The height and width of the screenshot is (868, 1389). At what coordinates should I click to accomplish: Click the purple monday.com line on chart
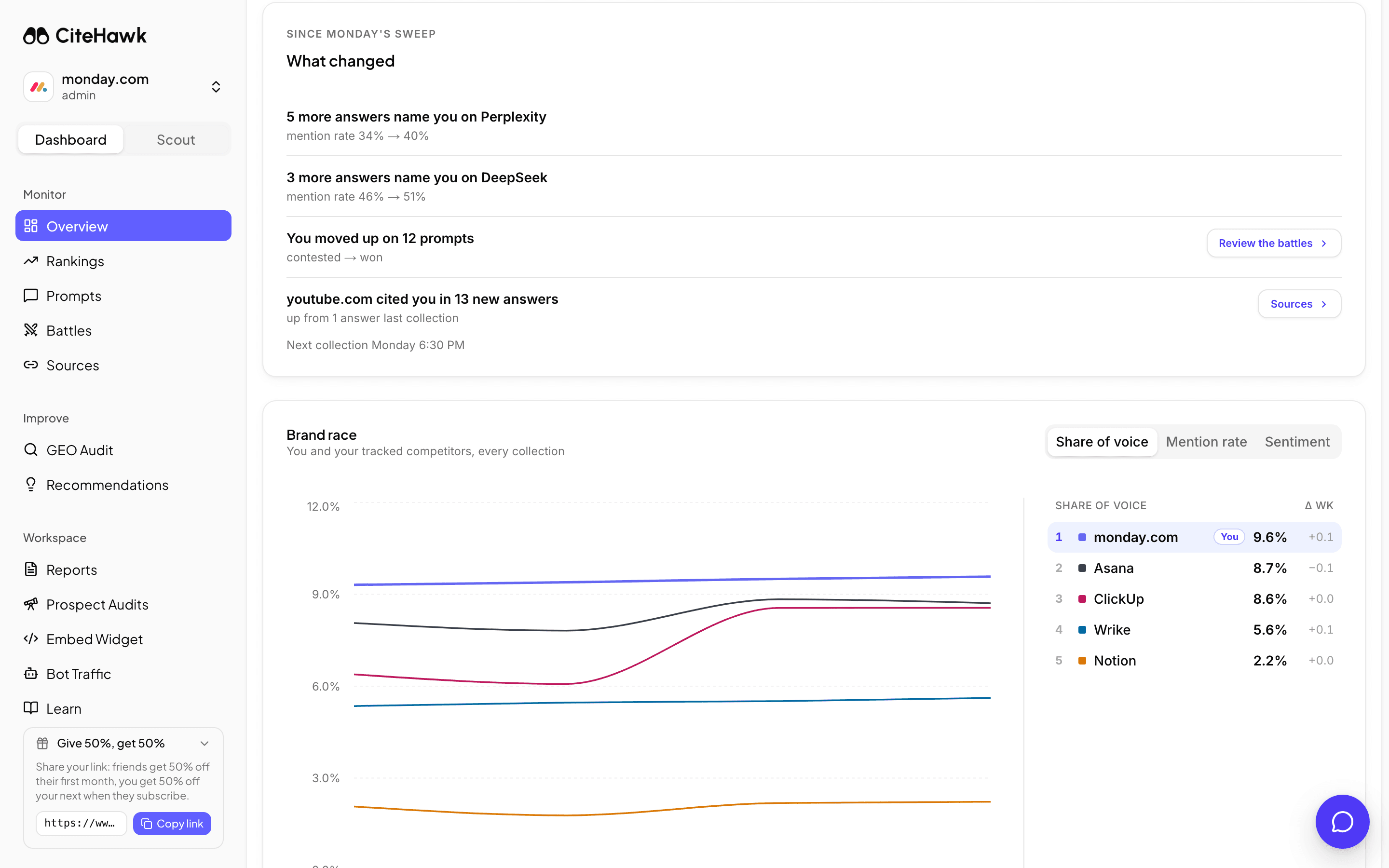(671, 581)
